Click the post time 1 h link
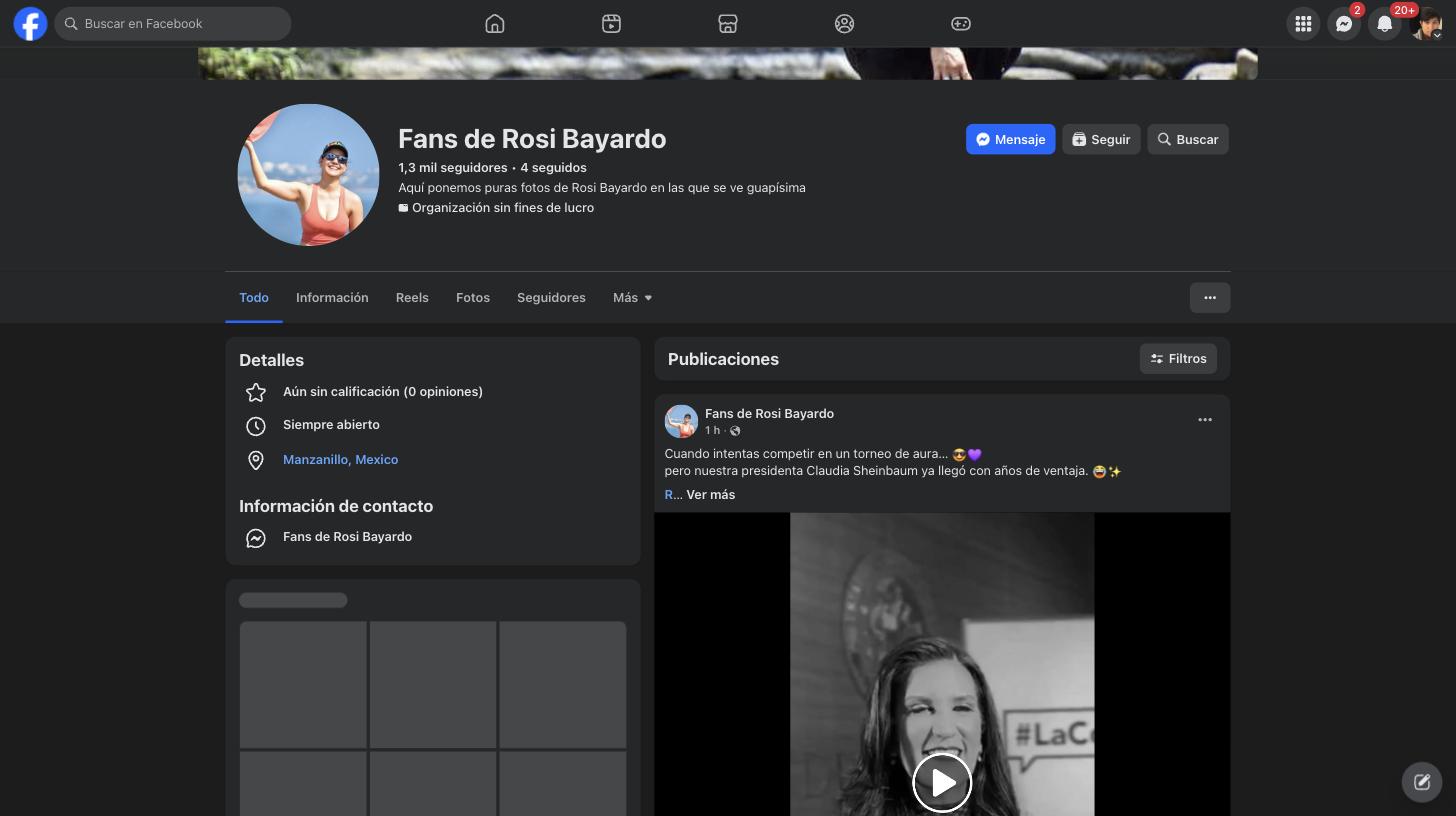The width and height of the screenshot is (1456, 816). (x=712, y=430)
